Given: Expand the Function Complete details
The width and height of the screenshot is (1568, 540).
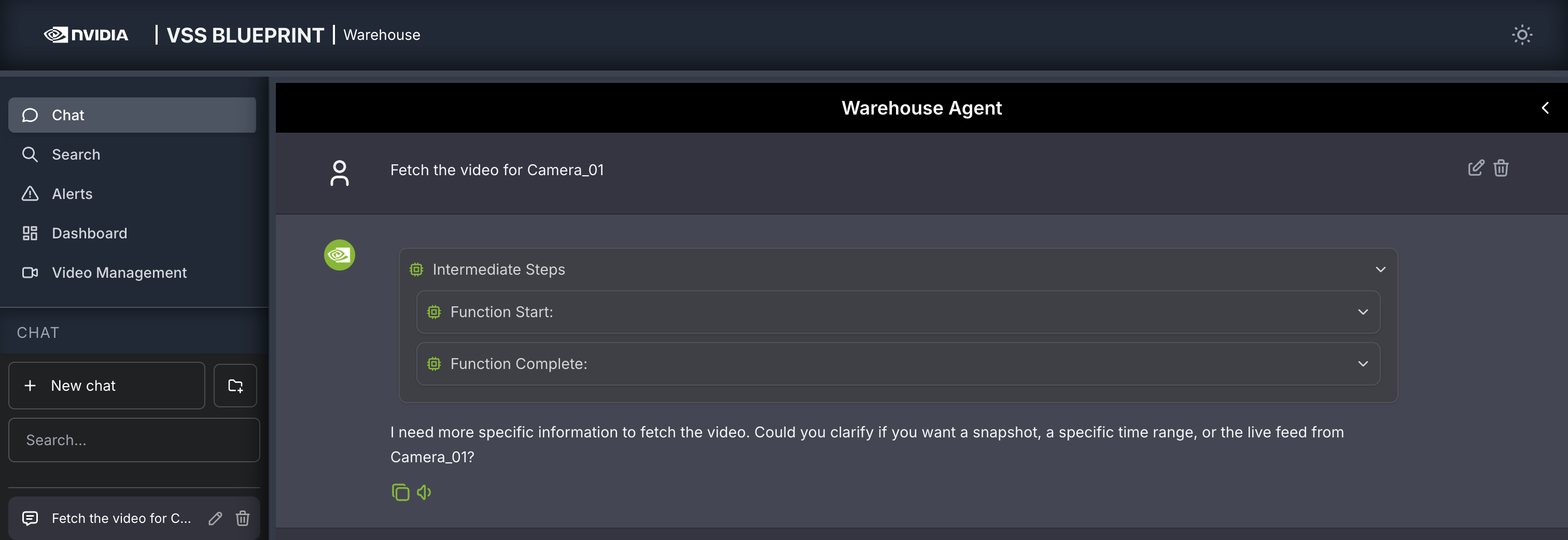Looking at the screenshot, I should (1363, 364).
